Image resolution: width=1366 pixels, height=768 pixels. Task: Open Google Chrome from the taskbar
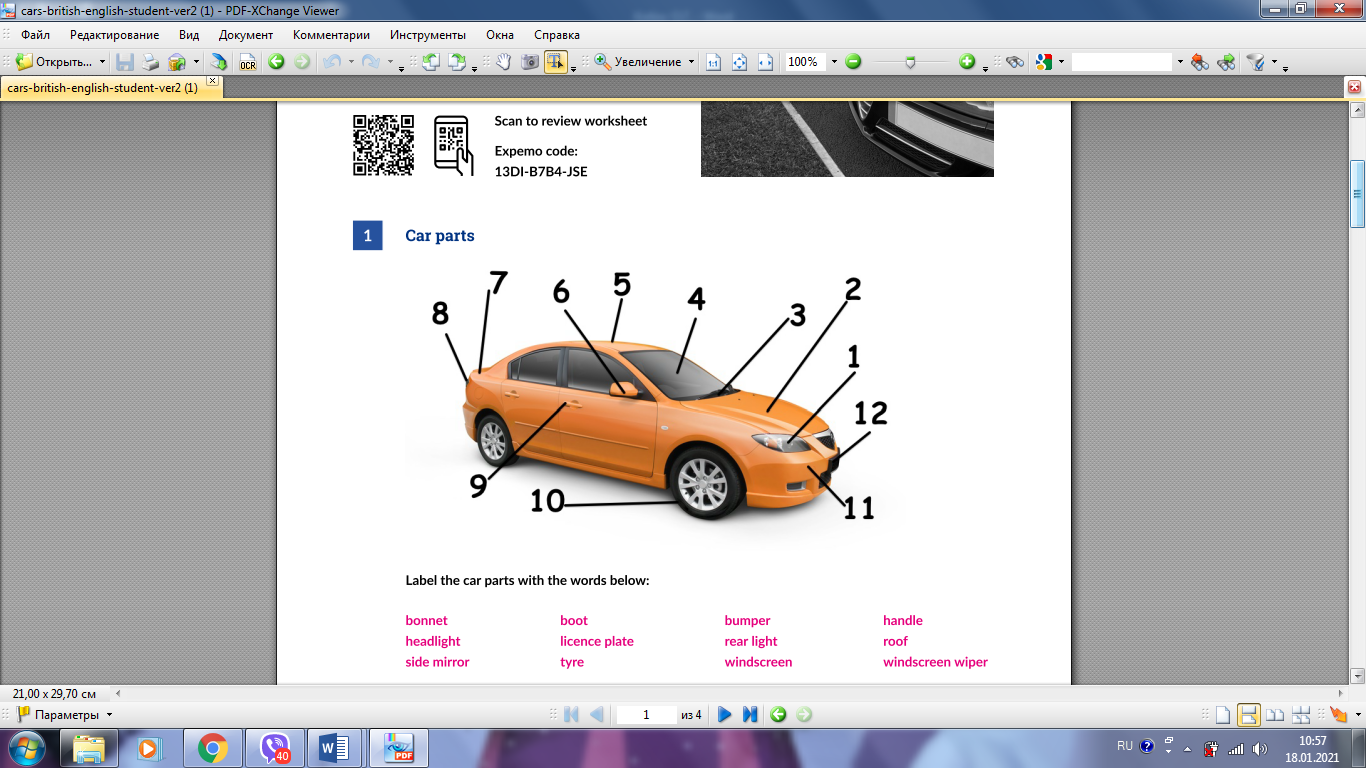click(212, 748)
